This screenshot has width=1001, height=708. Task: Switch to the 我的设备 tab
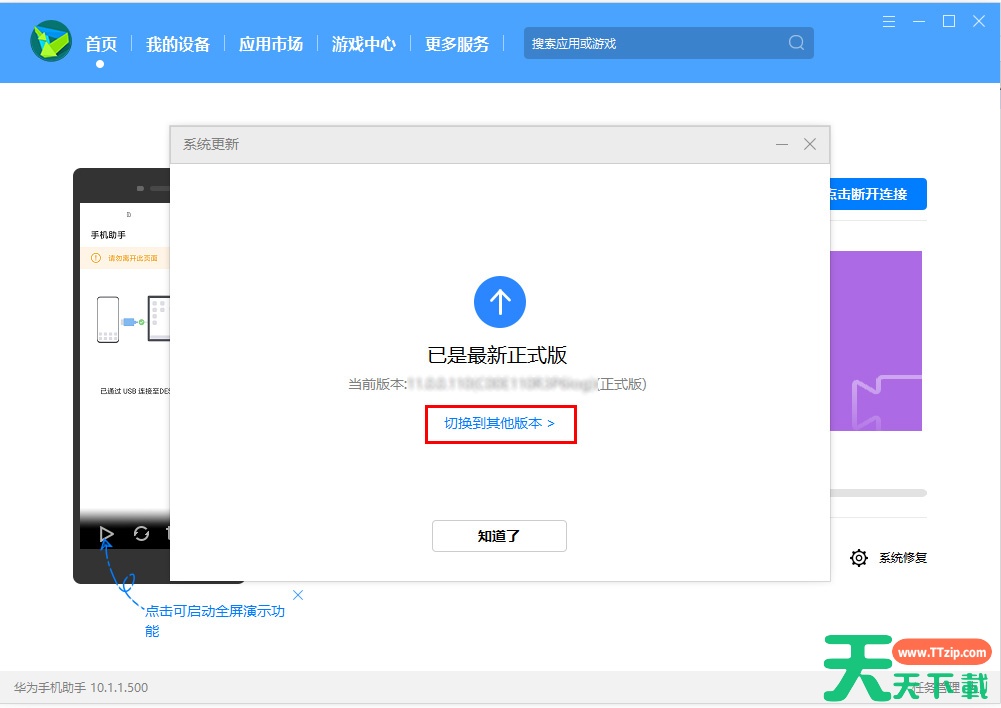pos(178,43)
